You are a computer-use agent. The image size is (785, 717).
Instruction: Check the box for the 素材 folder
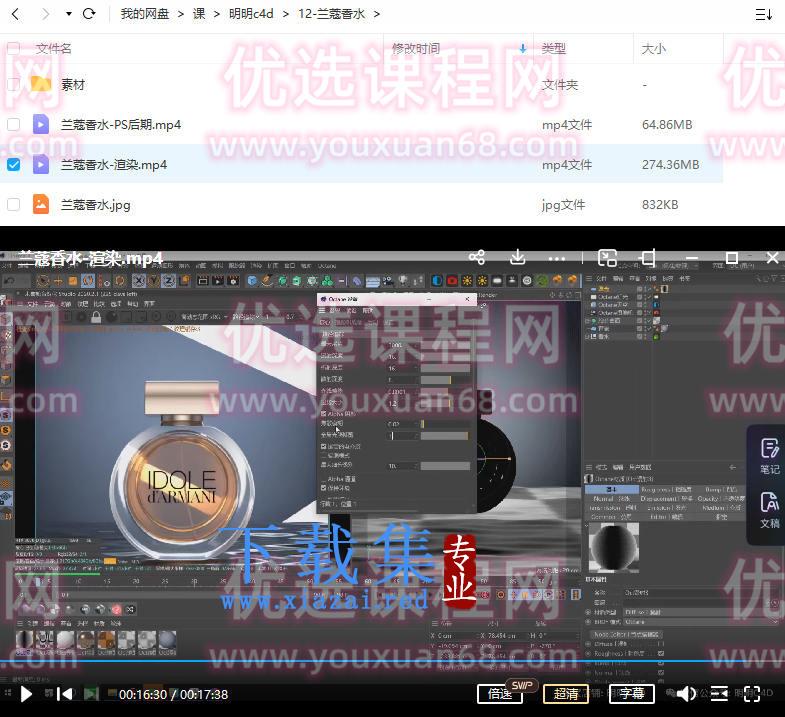pyautogui.click(x=14, y=84)
